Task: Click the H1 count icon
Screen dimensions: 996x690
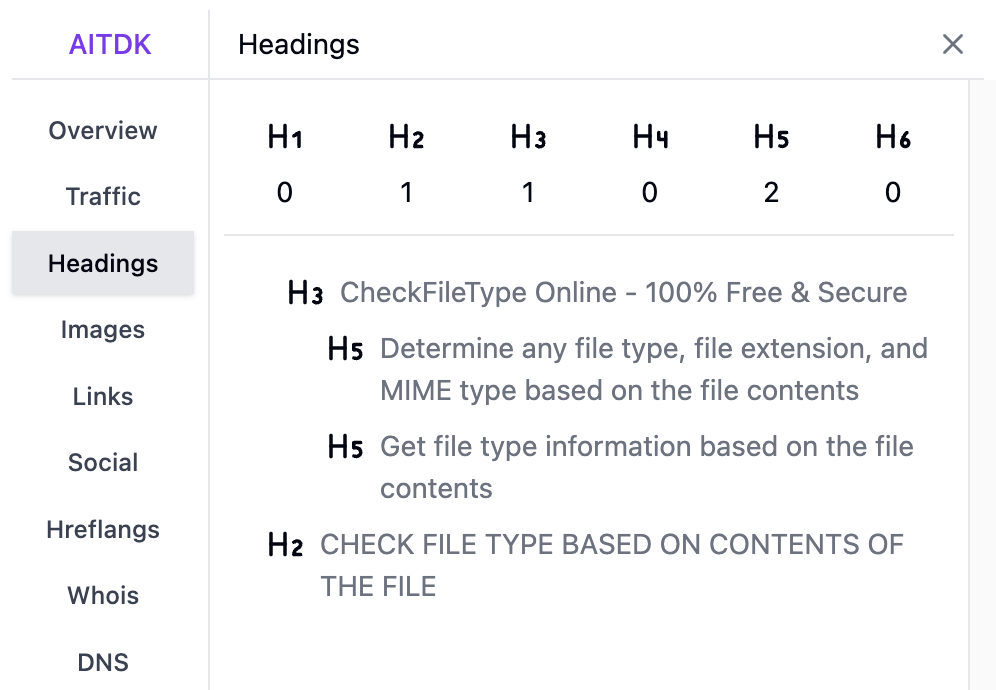Action: [285, 138]
